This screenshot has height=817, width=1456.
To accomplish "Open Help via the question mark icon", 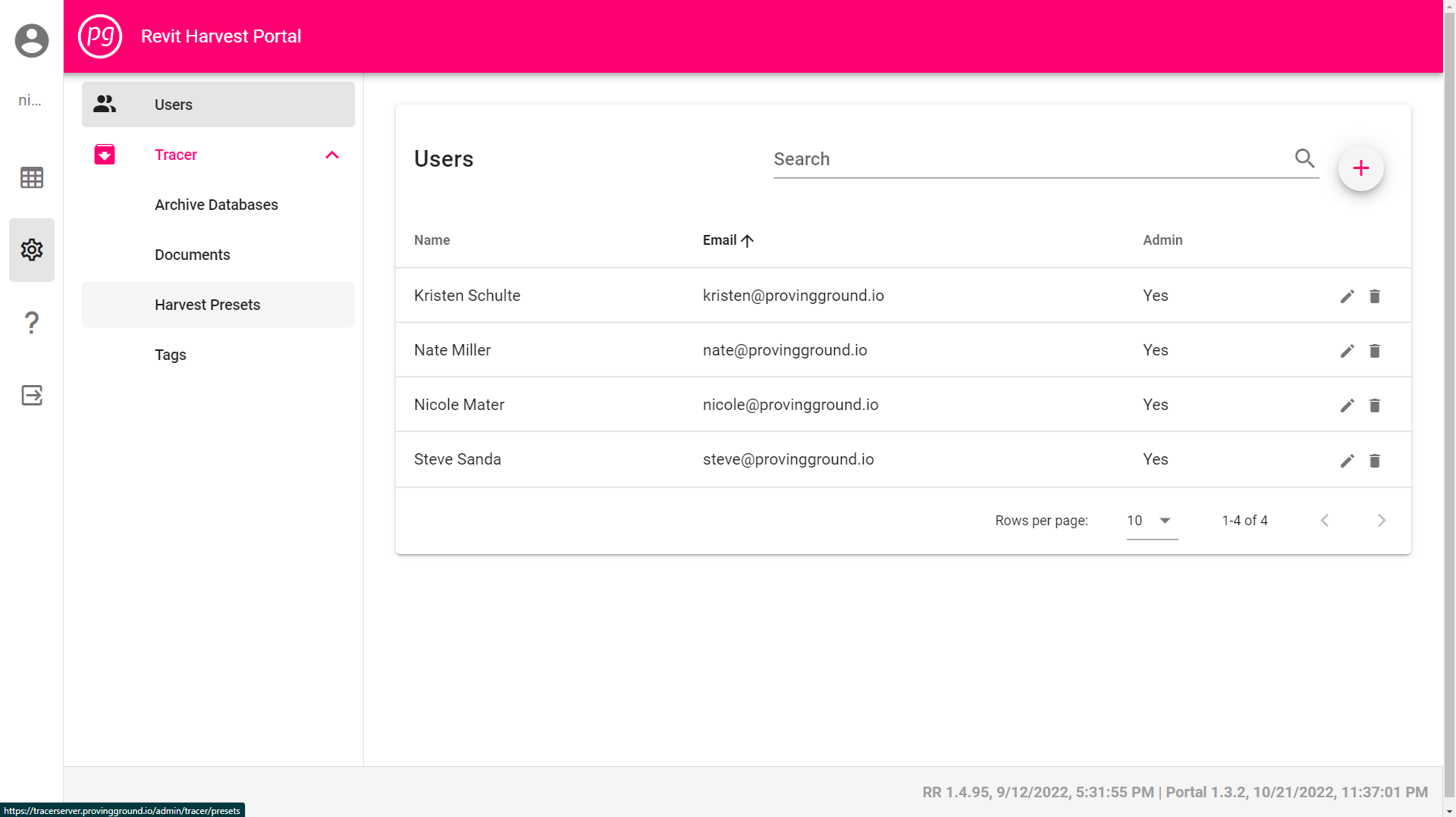I will 31,322.
